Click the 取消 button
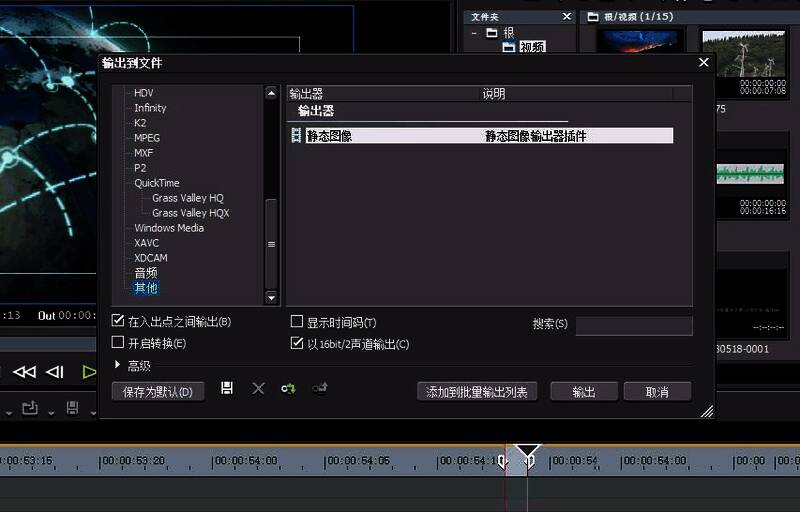 tap(657, 392)
